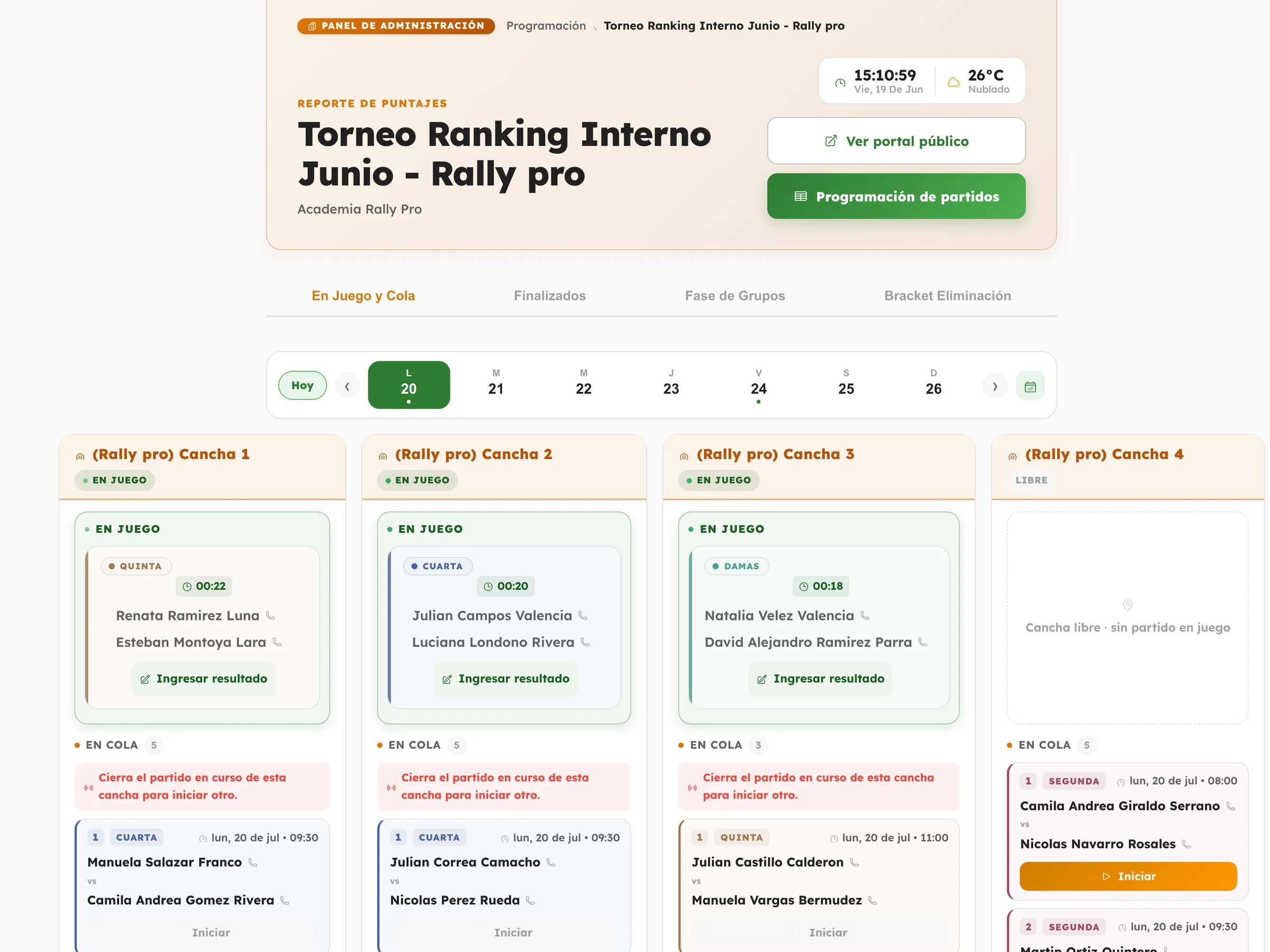Click Iniciar under Julian Correa Camacho match
Image resolution: width=1270 pixels, height=952 pixels.
[505, 932]
